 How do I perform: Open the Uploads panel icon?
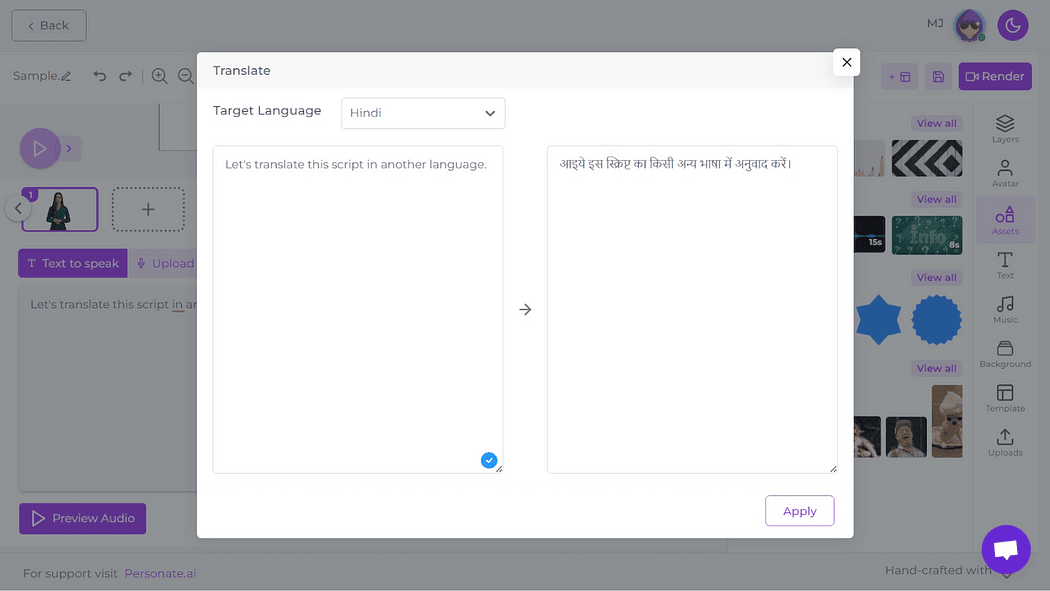(x=1005, y=442)
